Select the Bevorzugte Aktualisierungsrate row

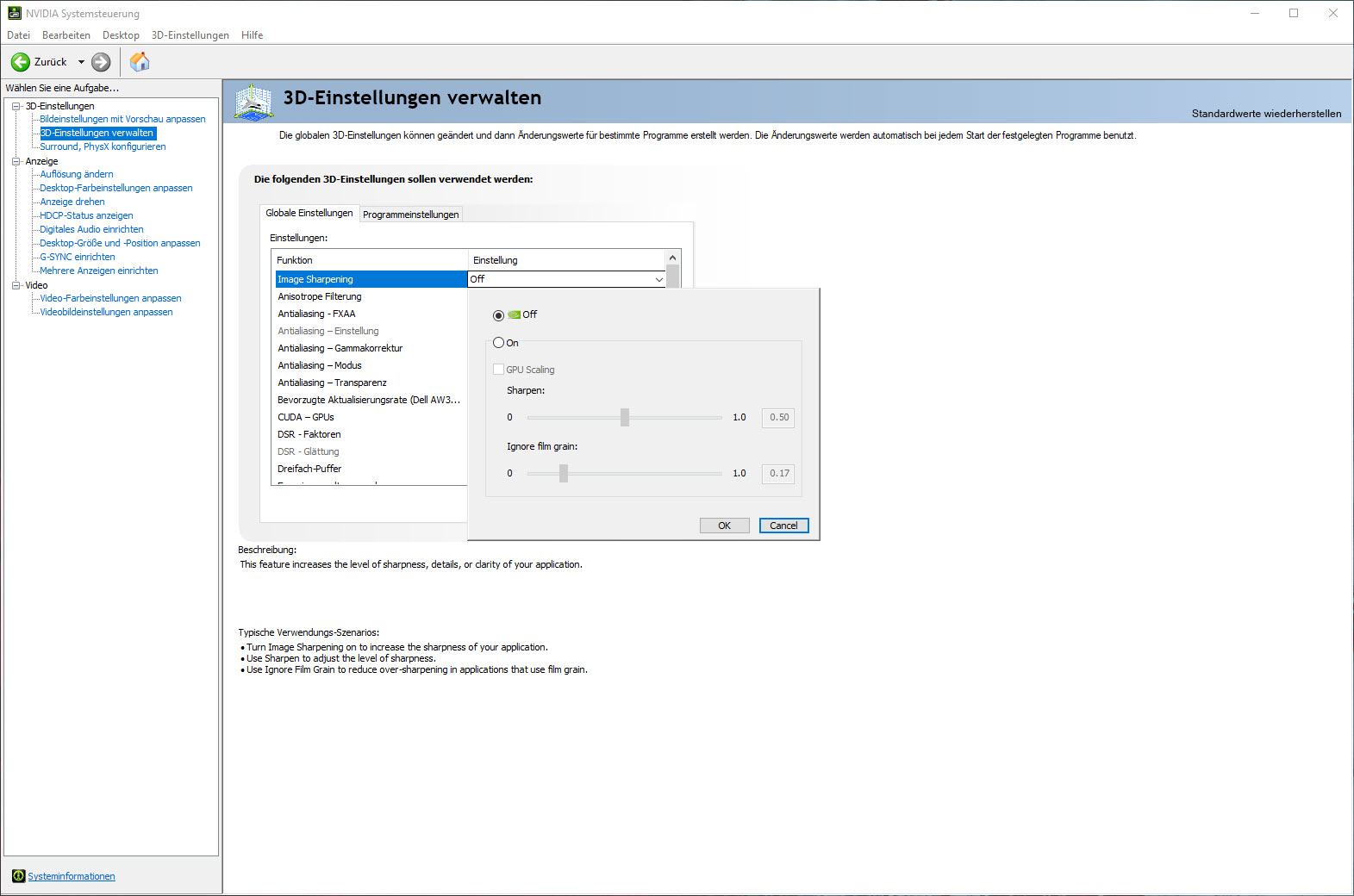[x=371, y=400]
